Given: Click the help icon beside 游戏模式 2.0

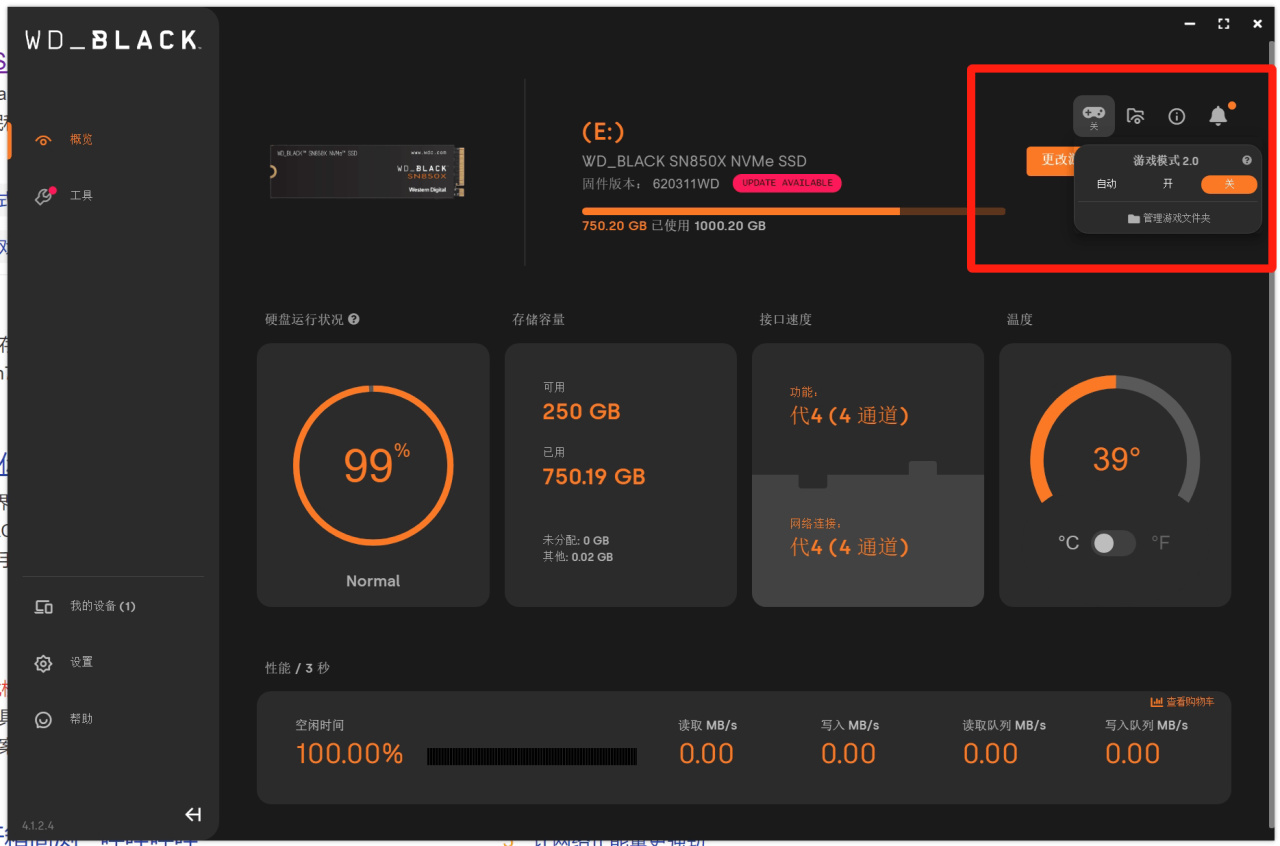Looking at the screenshot, I should click(1247, 160).
